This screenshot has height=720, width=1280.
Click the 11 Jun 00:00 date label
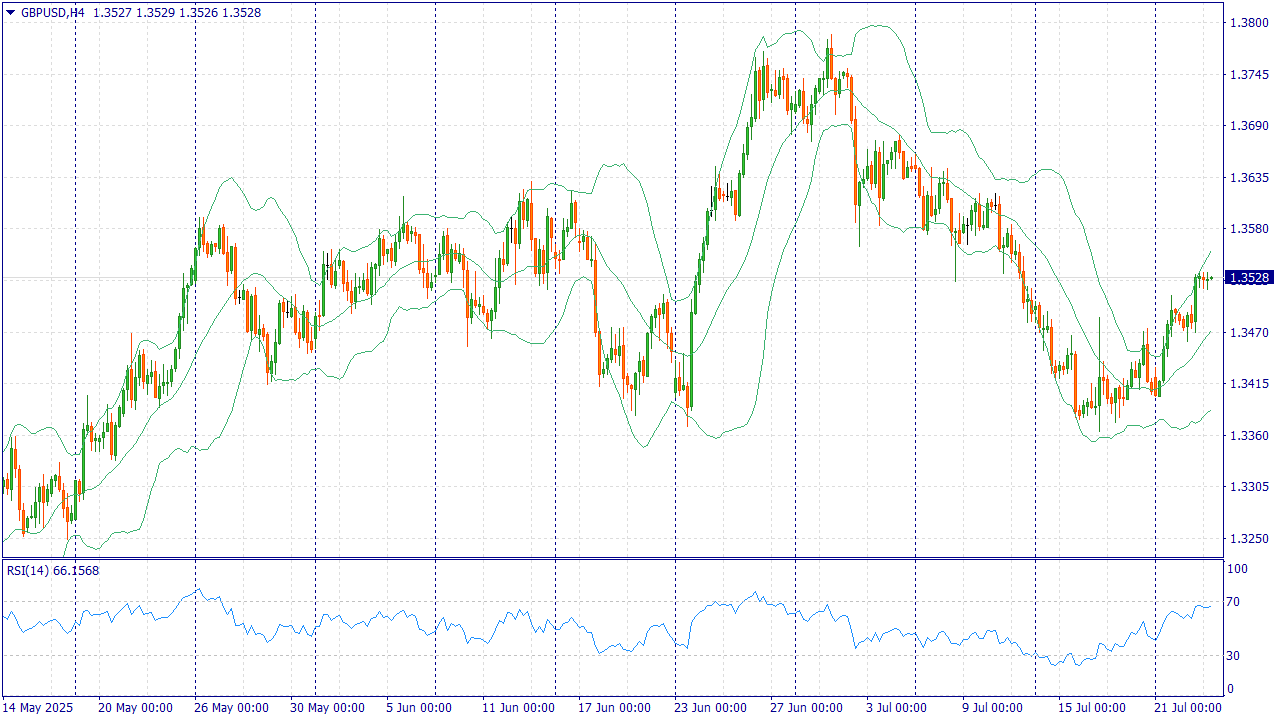click(517, 708)
